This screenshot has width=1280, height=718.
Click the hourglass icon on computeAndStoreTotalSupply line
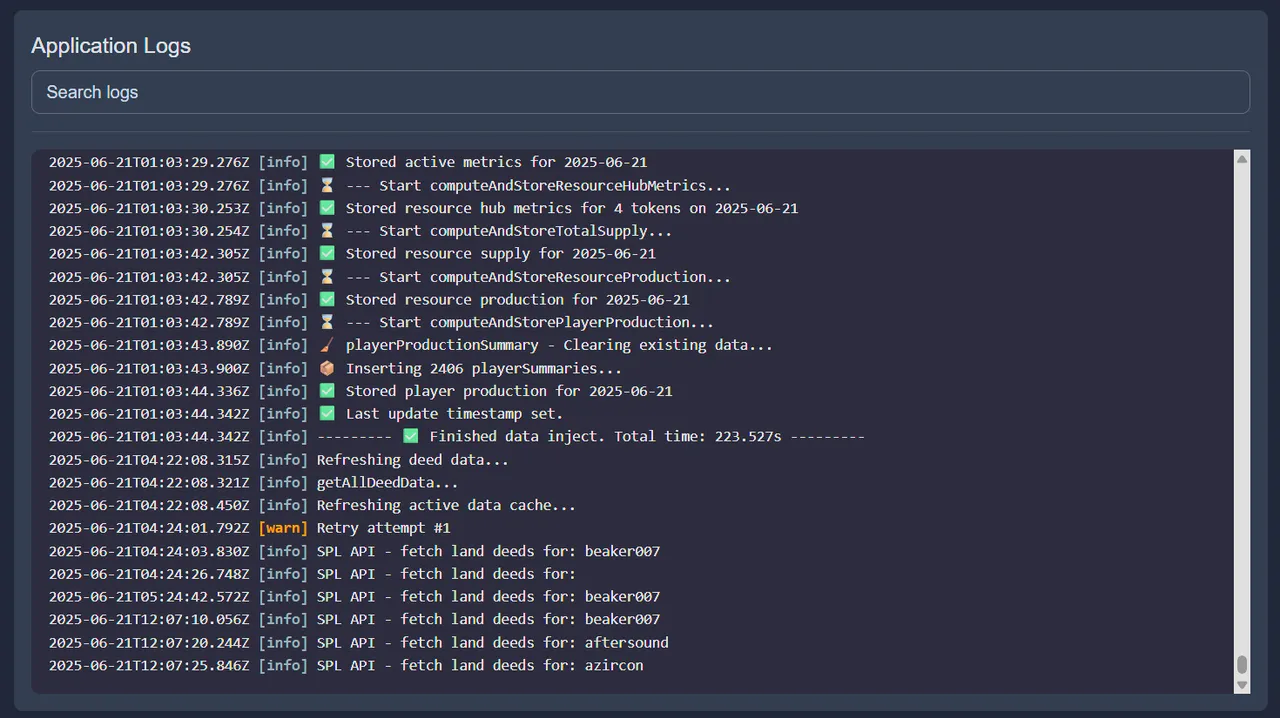[327, 231]
